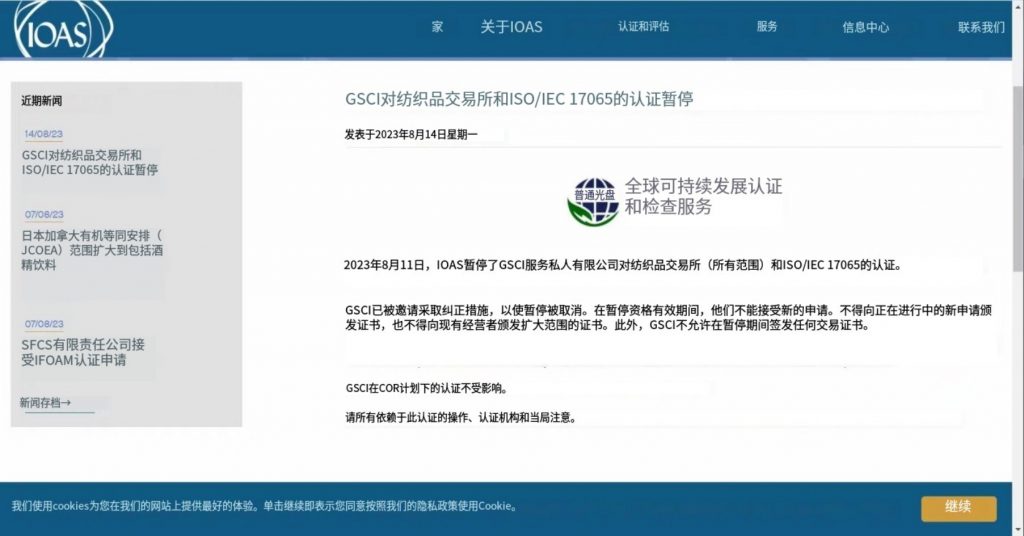The image size is (1024, 536).
Task: Open the 家 home menu item
Action: tap(438, 27)
